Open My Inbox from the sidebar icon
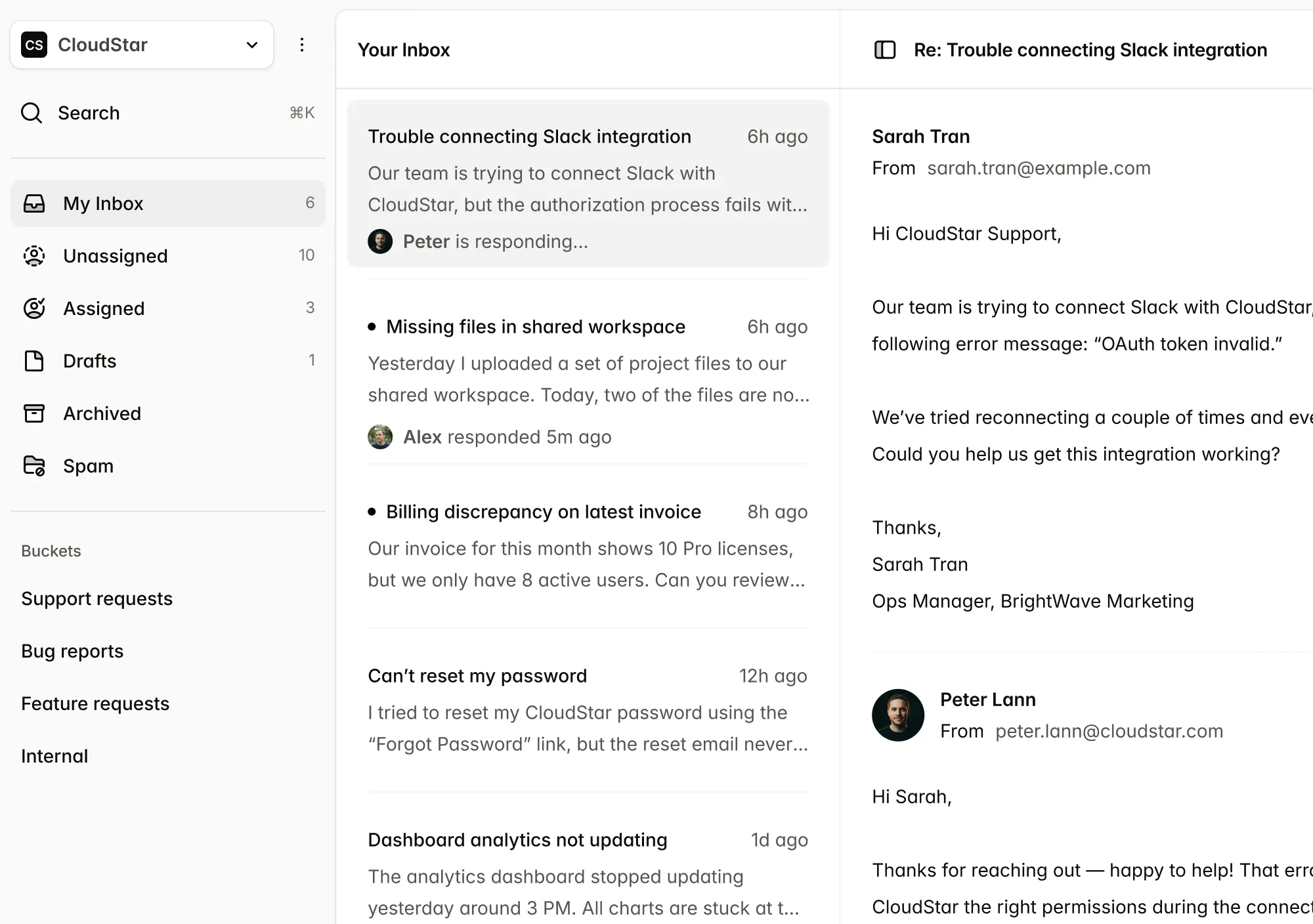The height and width of the screenshot is (924, 1313). pos(34,203)
